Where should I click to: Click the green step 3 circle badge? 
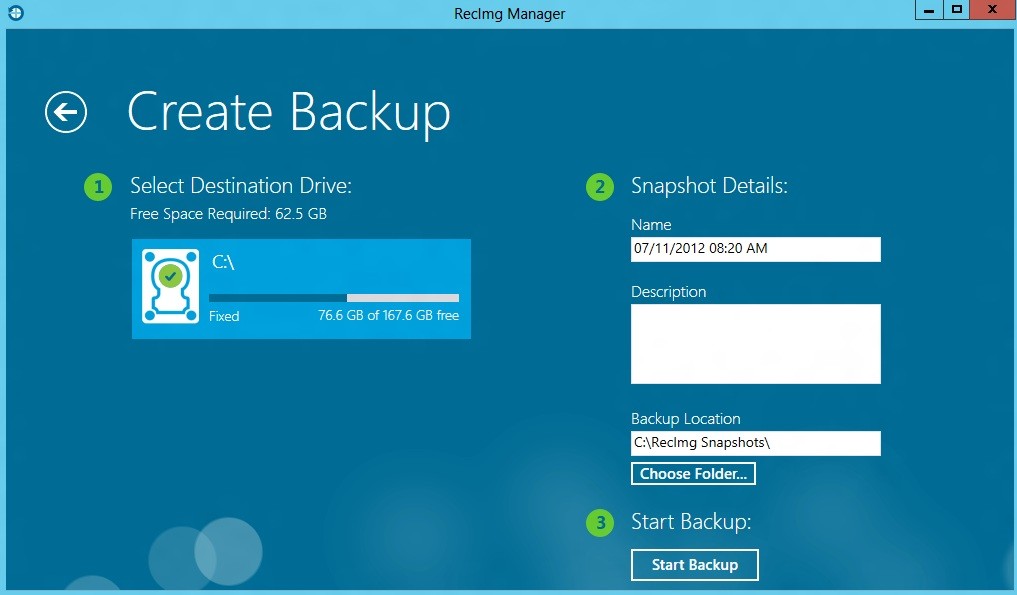pos(599,523)
